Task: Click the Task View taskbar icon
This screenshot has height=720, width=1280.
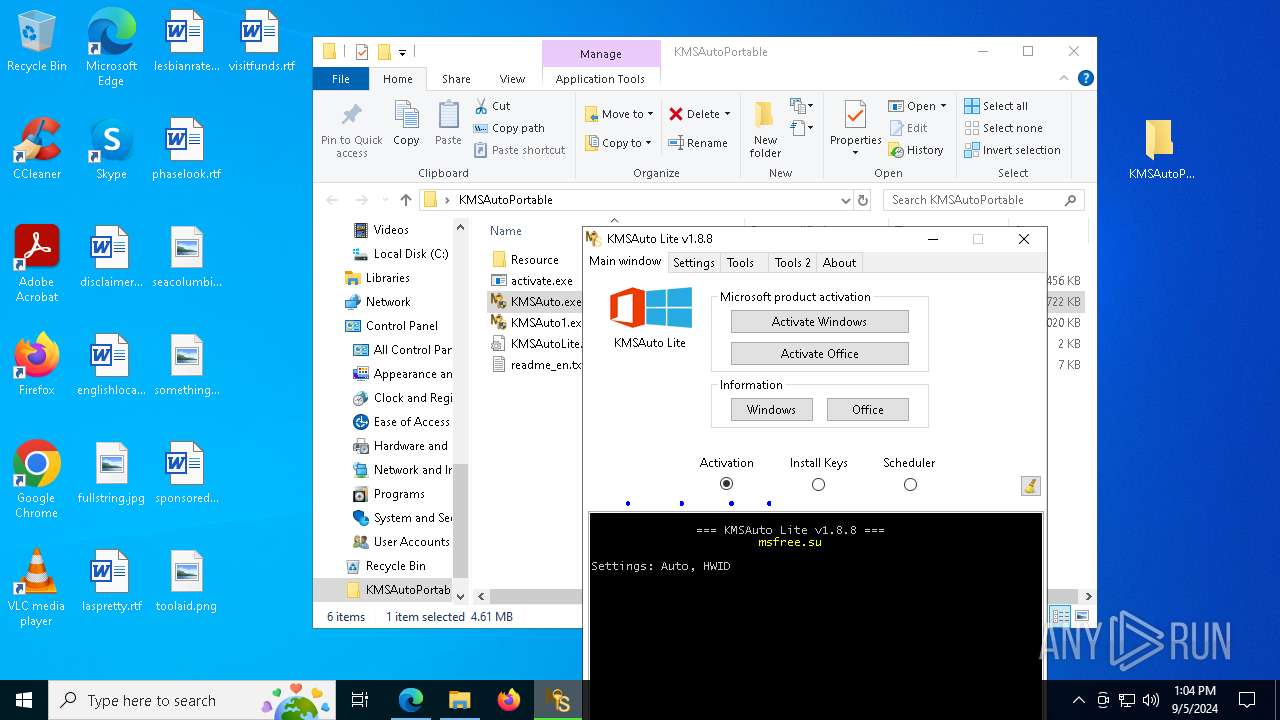Action: (x=360, y=700)
